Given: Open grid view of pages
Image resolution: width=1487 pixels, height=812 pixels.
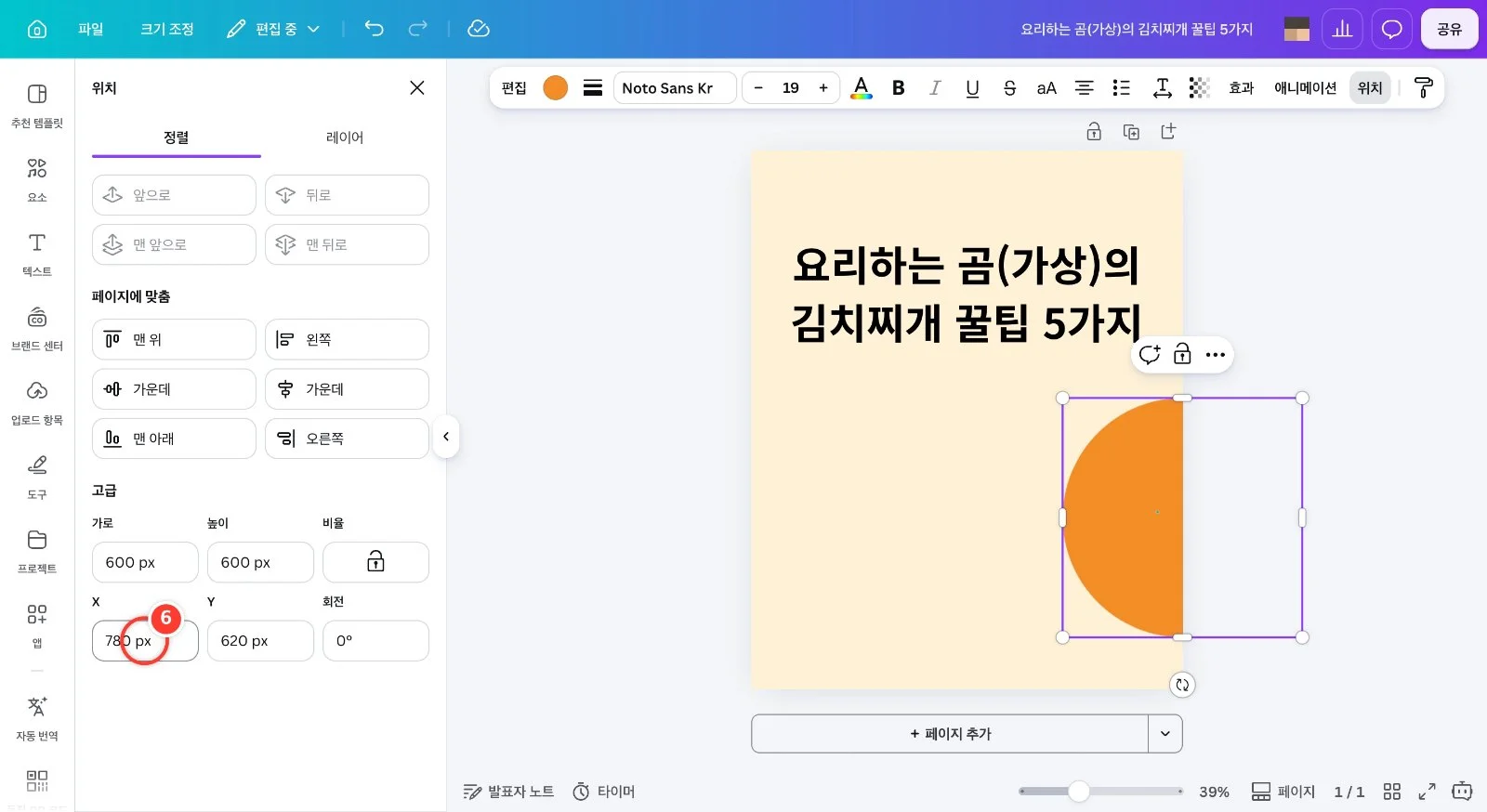Looking at the screenshot, I should pyautogui.click(x=1391, y=792).
